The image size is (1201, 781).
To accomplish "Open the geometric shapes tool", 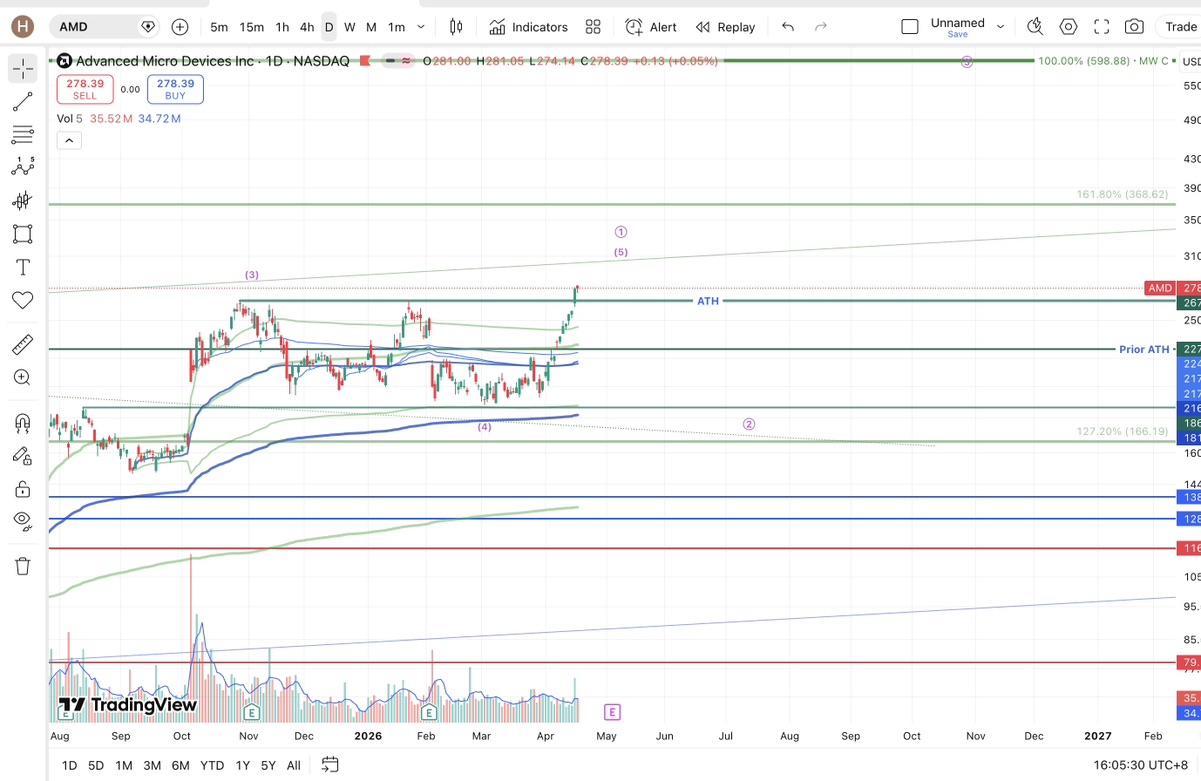I will pos(22,234).
